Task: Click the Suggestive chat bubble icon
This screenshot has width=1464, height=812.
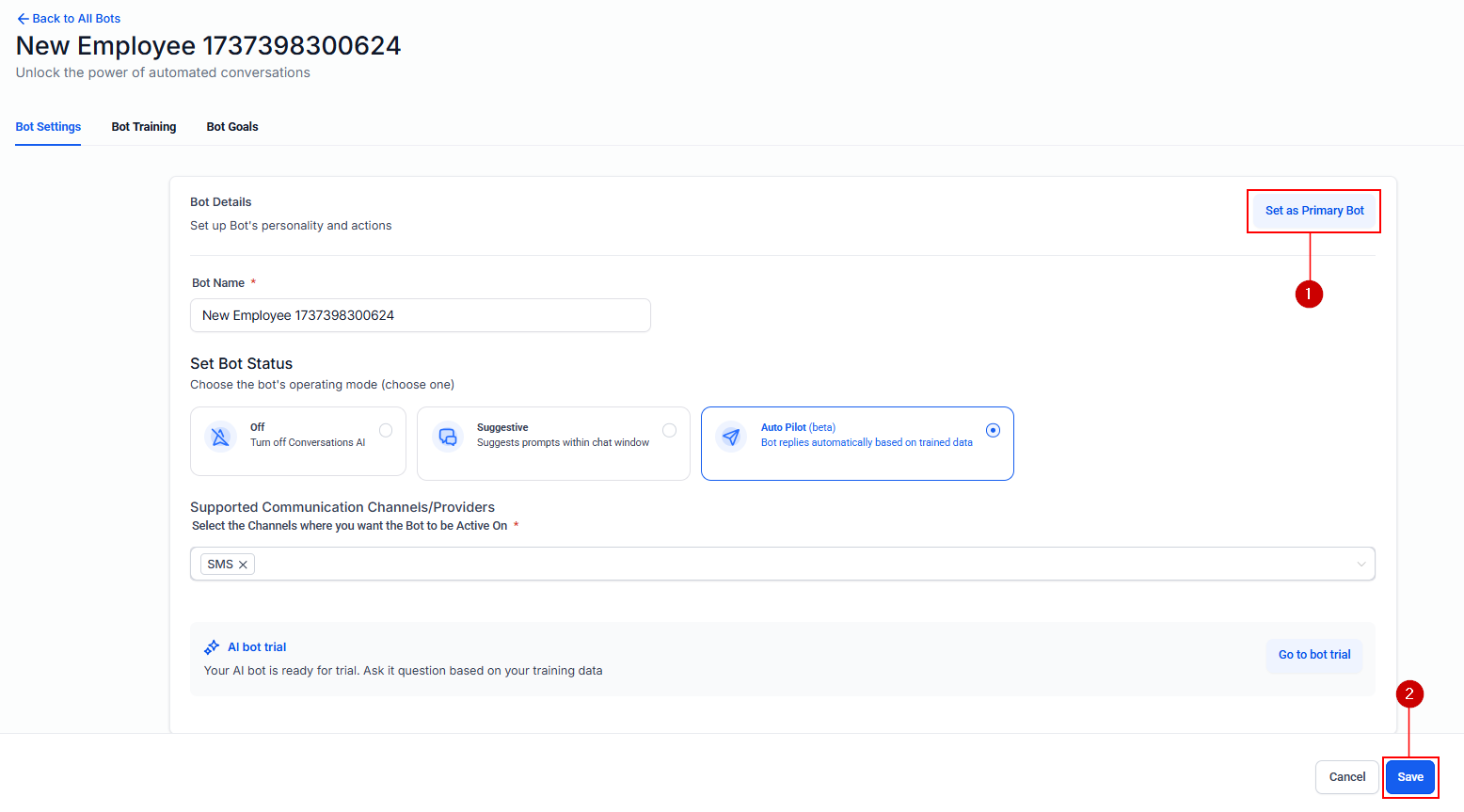Action: coord(448,436)
